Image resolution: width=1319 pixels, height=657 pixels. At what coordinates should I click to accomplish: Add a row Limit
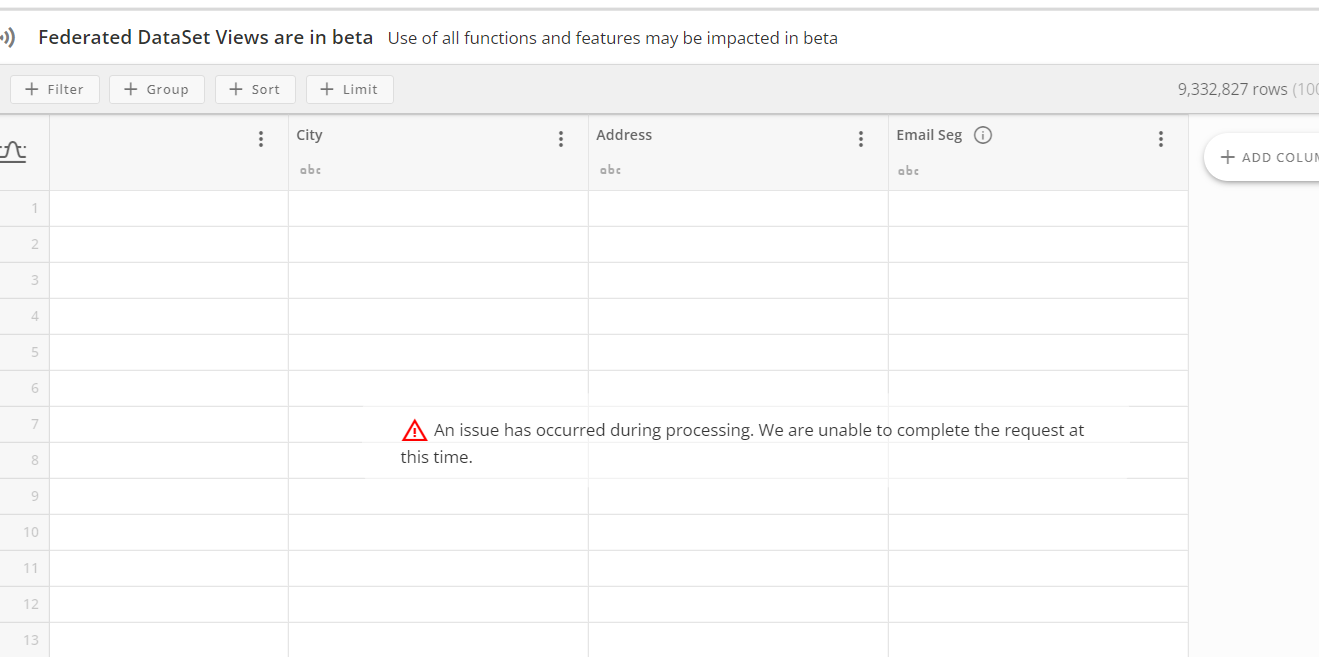point(349,89)
